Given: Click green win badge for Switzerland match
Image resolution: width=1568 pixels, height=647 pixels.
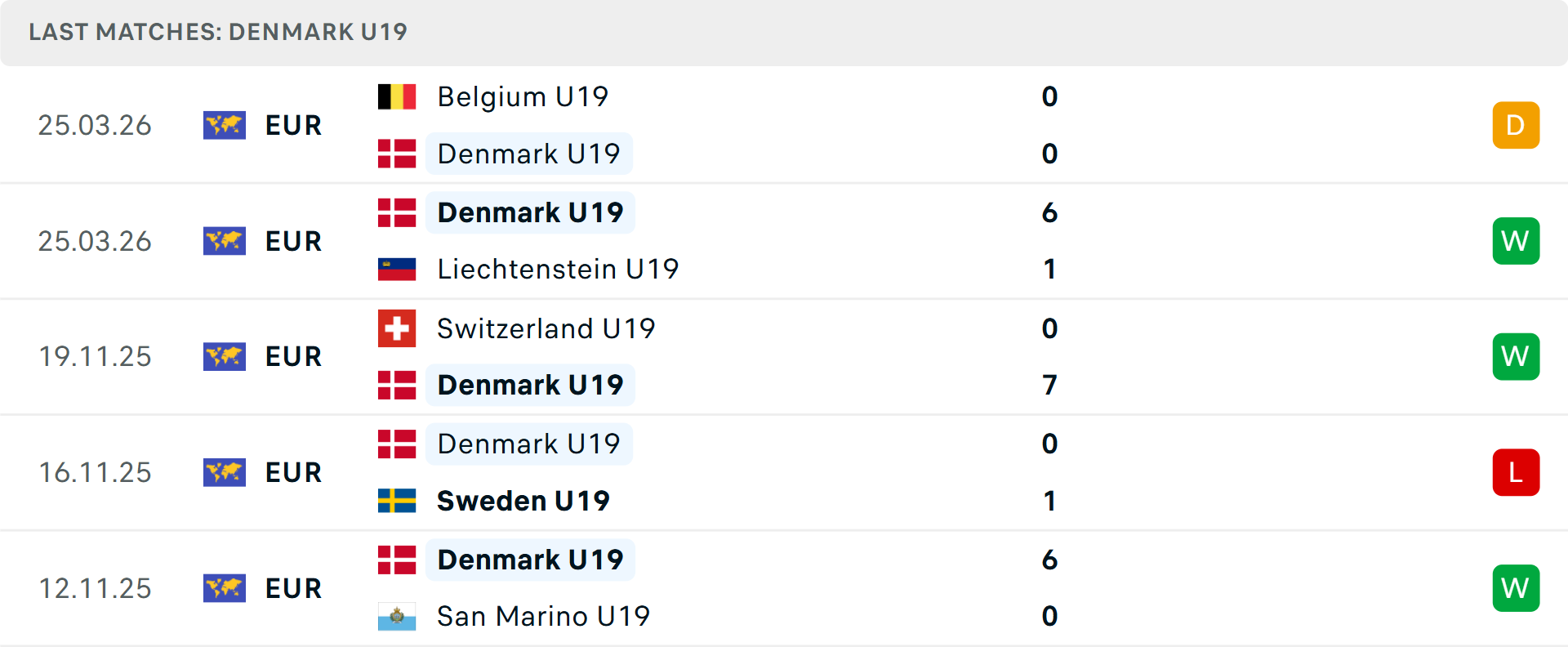Looking at the screenshot, I should (x=1516, y=356).
